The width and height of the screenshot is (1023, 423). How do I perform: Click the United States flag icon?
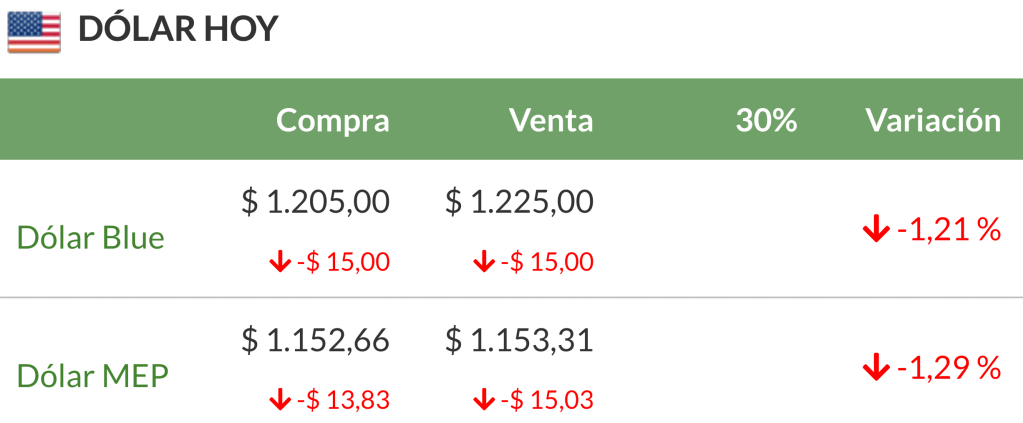click(34, 30)
